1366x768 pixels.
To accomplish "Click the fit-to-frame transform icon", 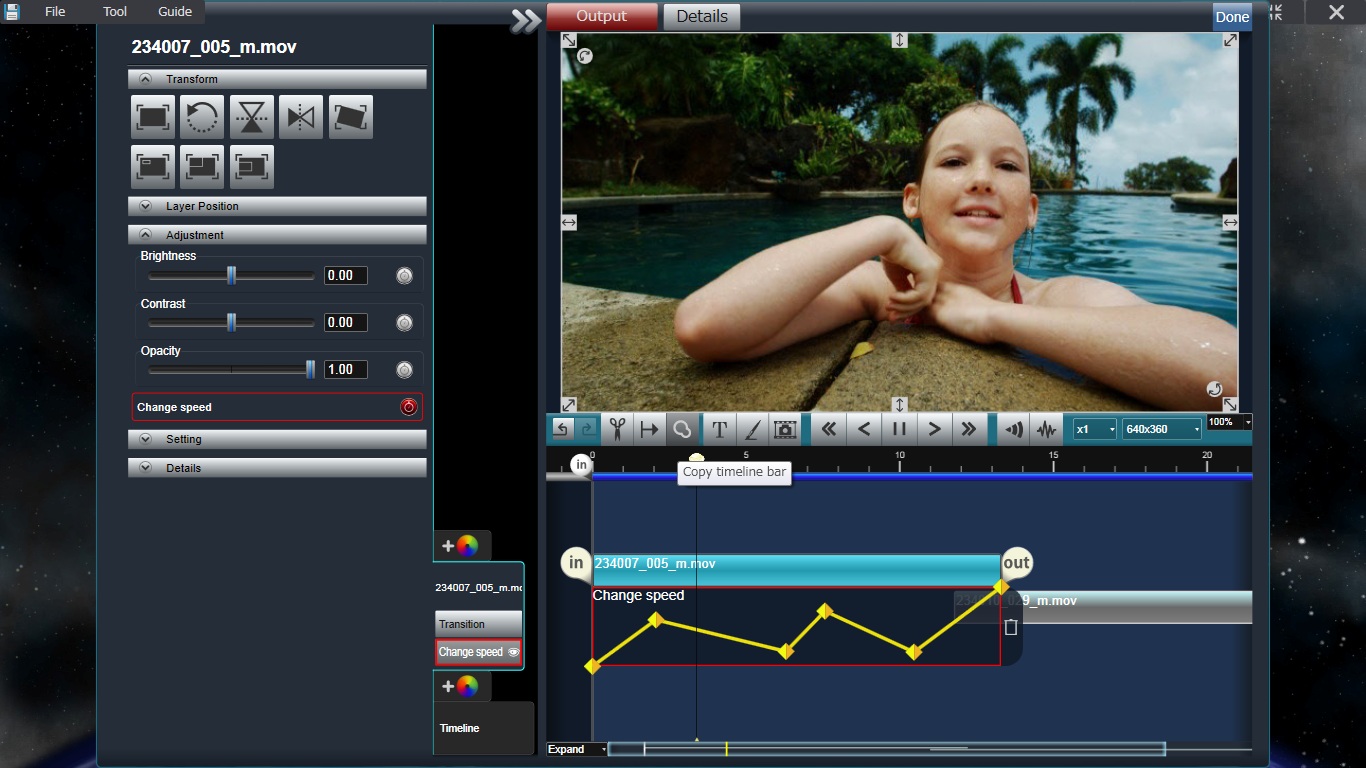I will (x=153, y=117).
